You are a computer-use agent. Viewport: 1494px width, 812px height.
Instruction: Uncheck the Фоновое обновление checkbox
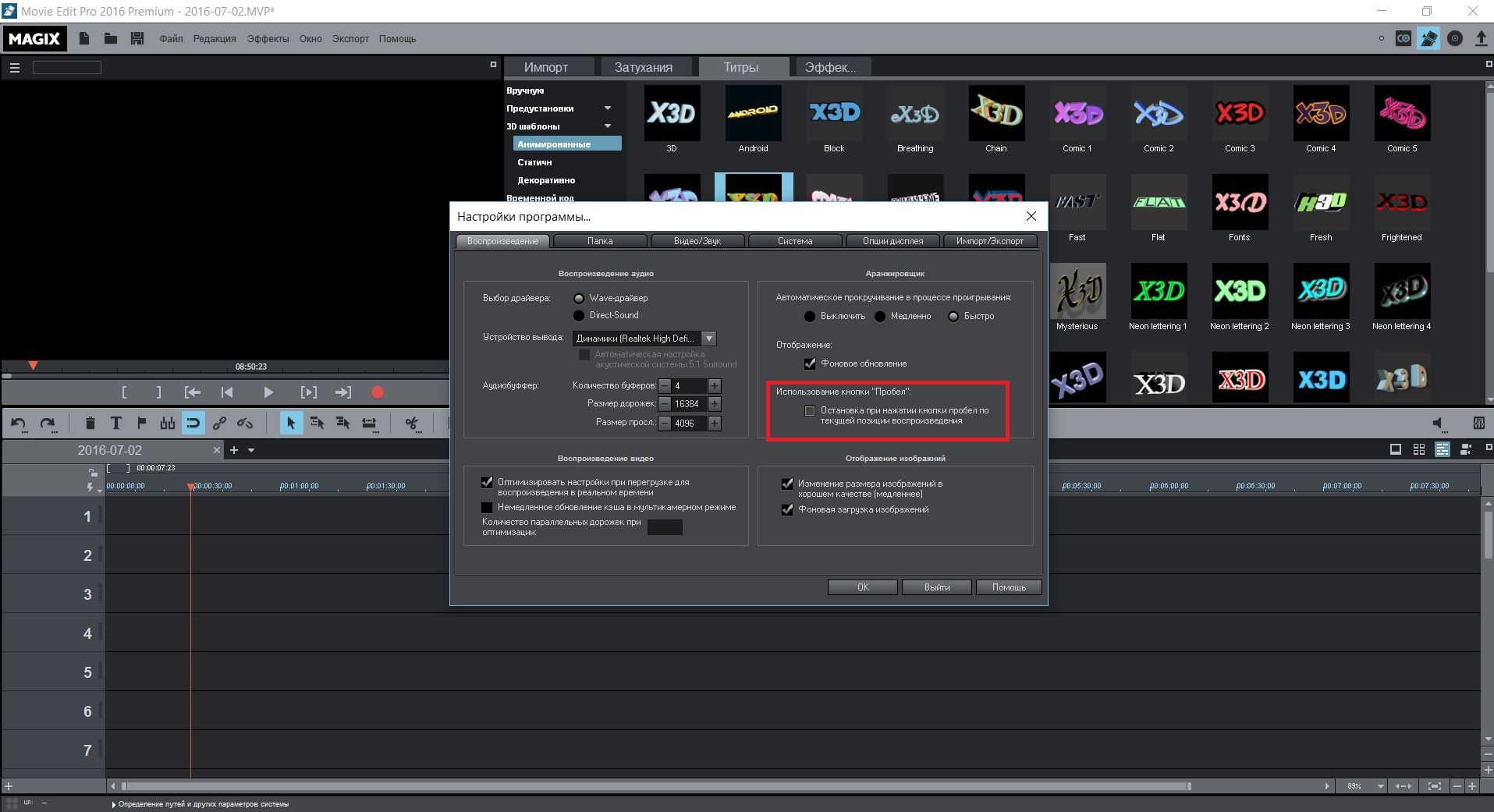tap(810, 363)
